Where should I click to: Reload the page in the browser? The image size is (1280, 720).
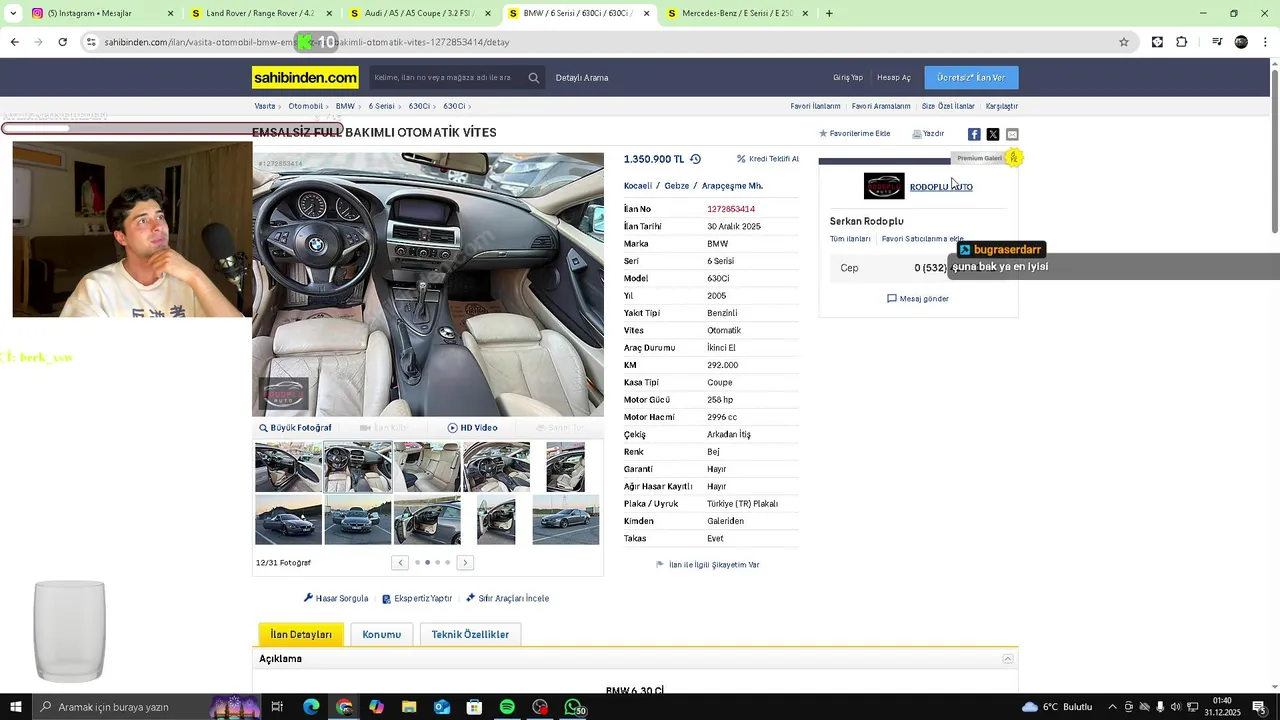62,42
